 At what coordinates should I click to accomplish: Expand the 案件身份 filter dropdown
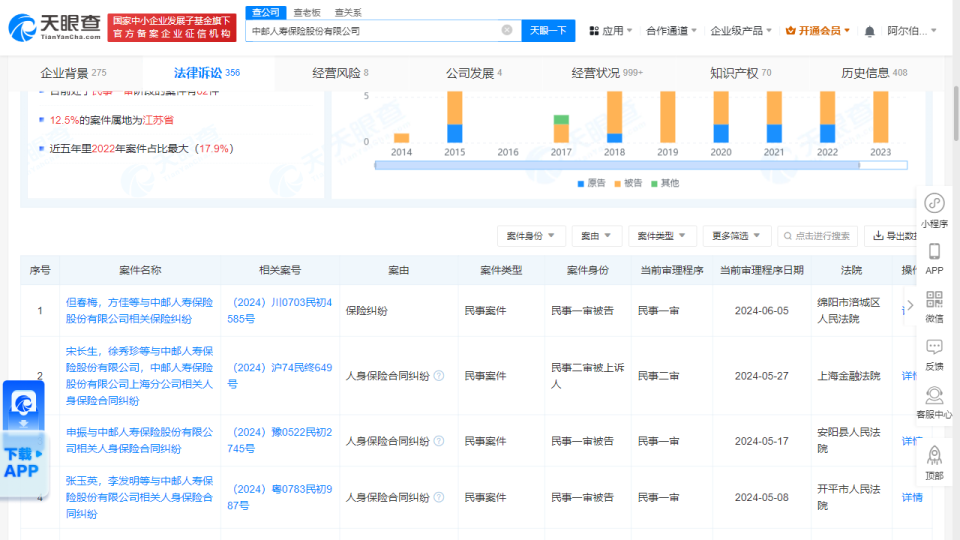coord(531,236)
